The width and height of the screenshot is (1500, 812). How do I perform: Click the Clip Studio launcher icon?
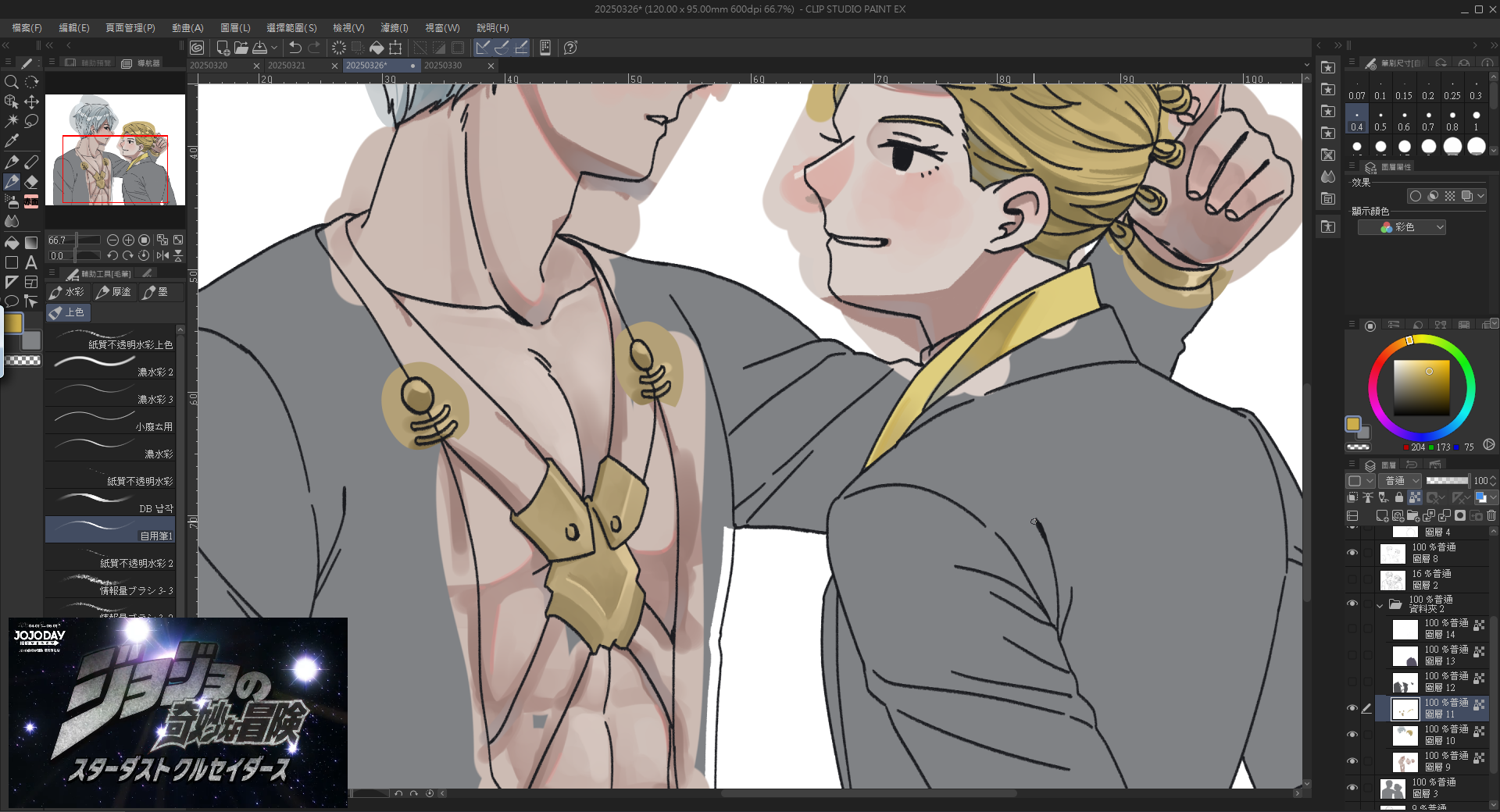point(197,48)
